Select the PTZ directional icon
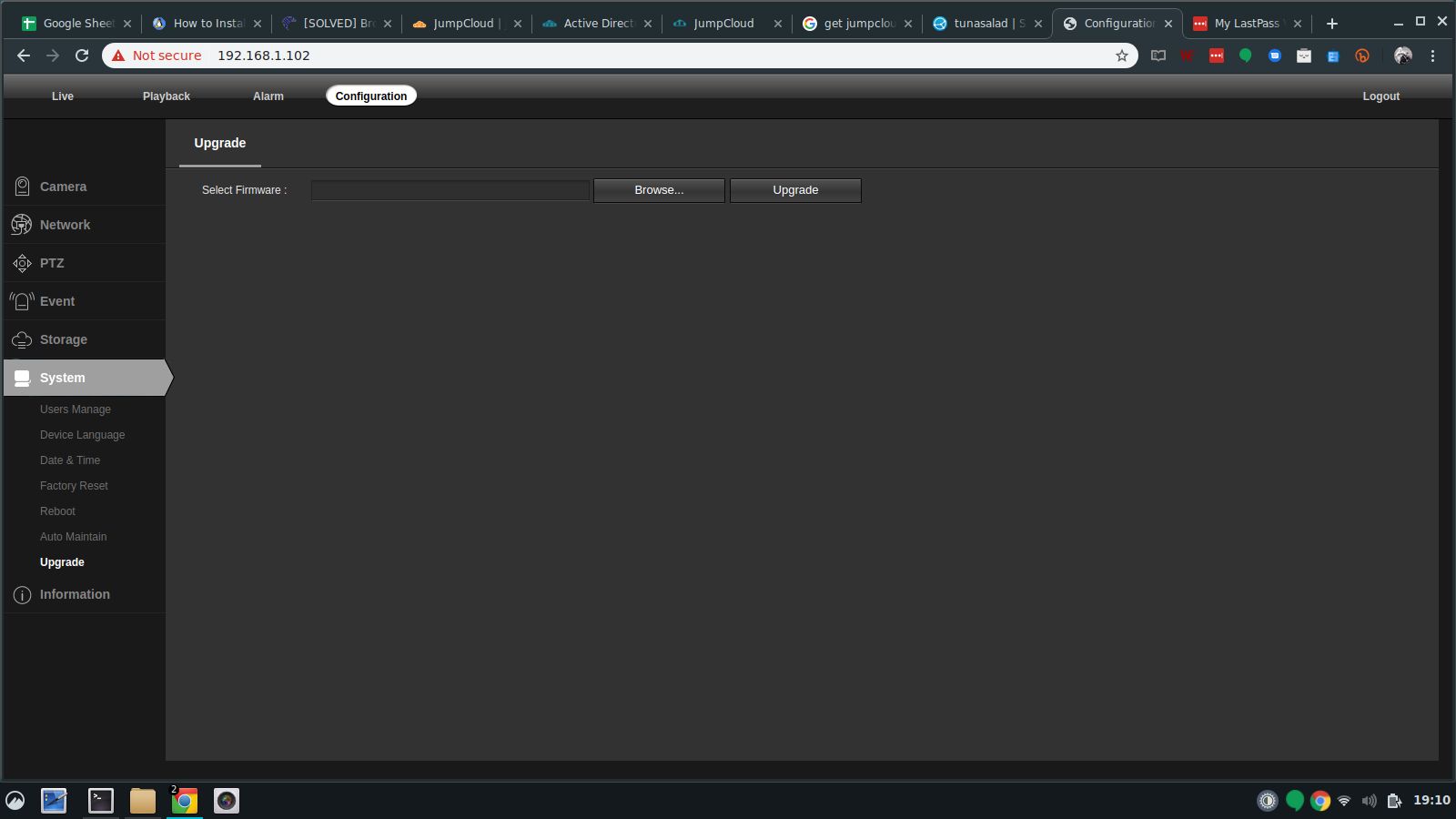This screenshot has width=1456, height=819. pyautogui.click(x=22, y=263)
